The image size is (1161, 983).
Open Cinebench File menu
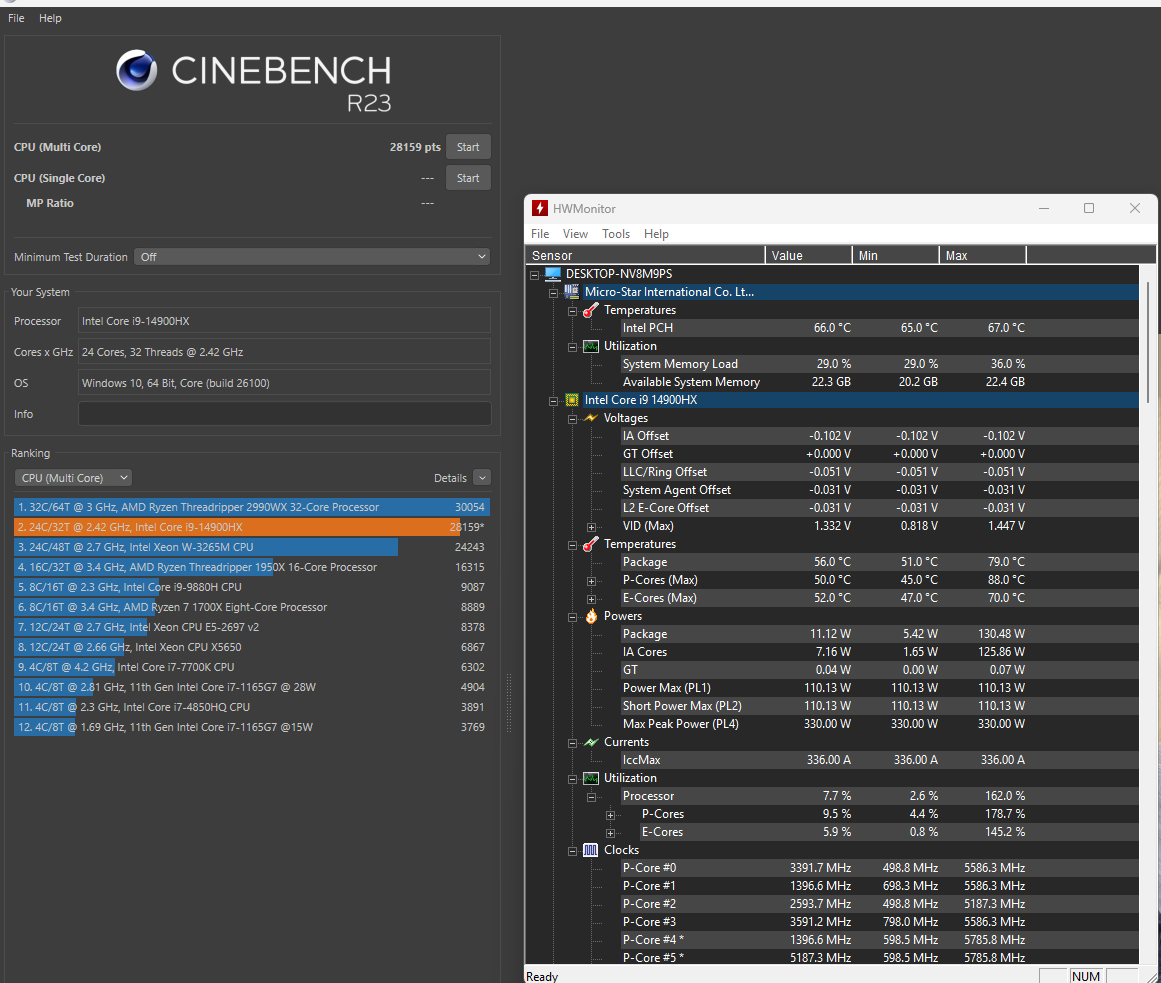click(x=16, y=18)
